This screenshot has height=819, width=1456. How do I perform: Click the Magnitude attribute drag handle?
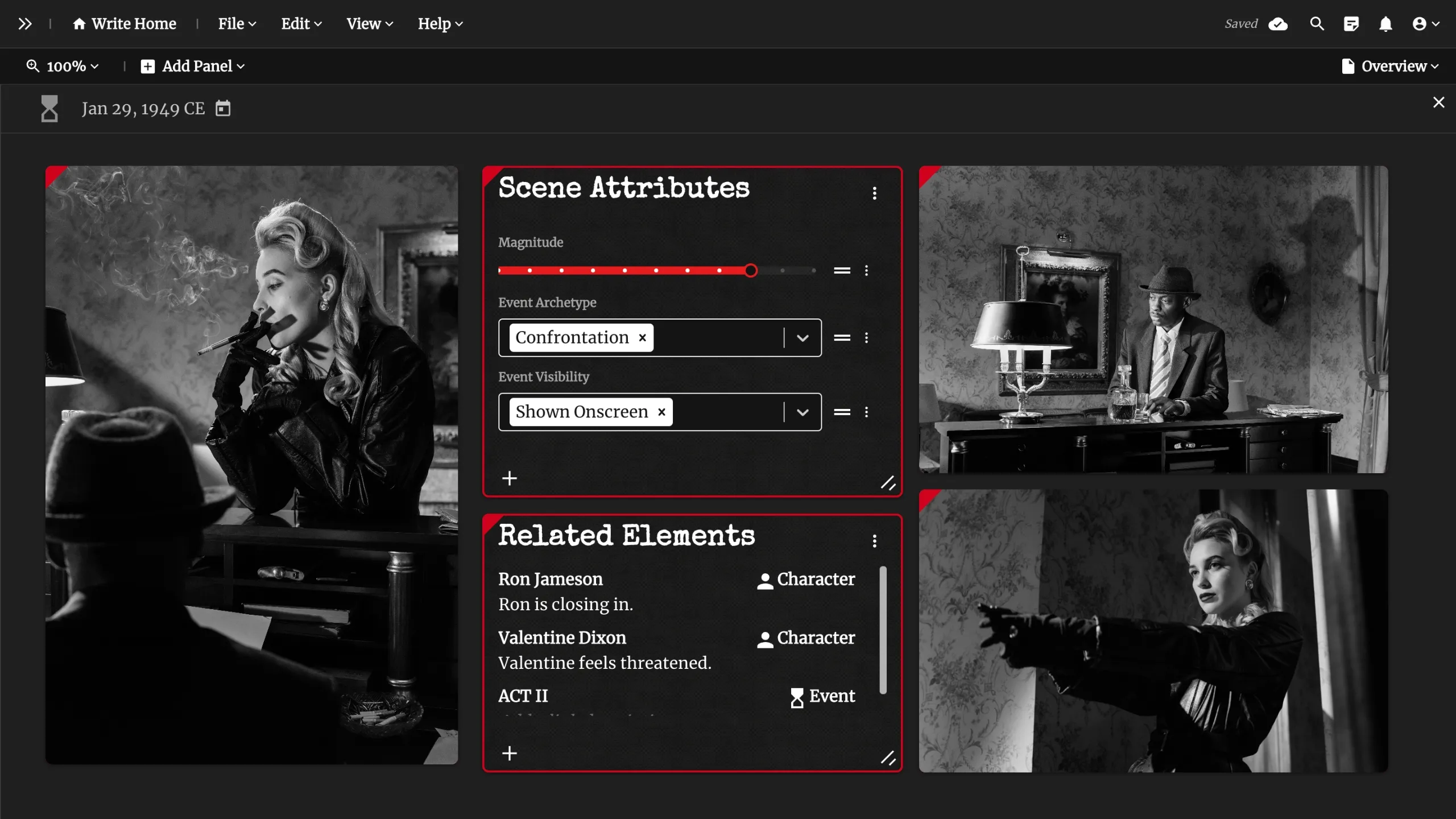(842, 271)
